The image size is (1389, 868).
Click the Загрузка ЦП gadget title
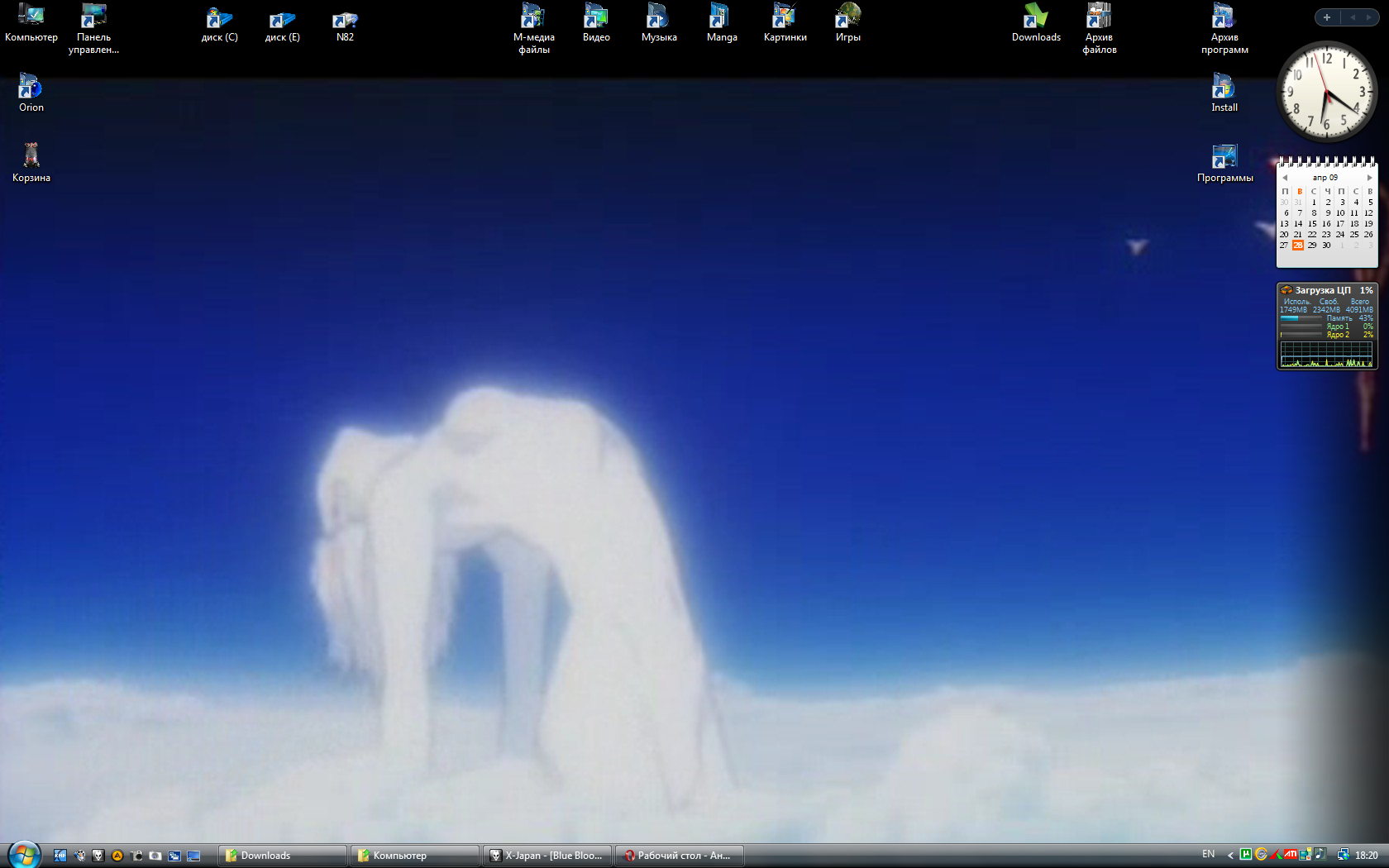point(1323,290)
